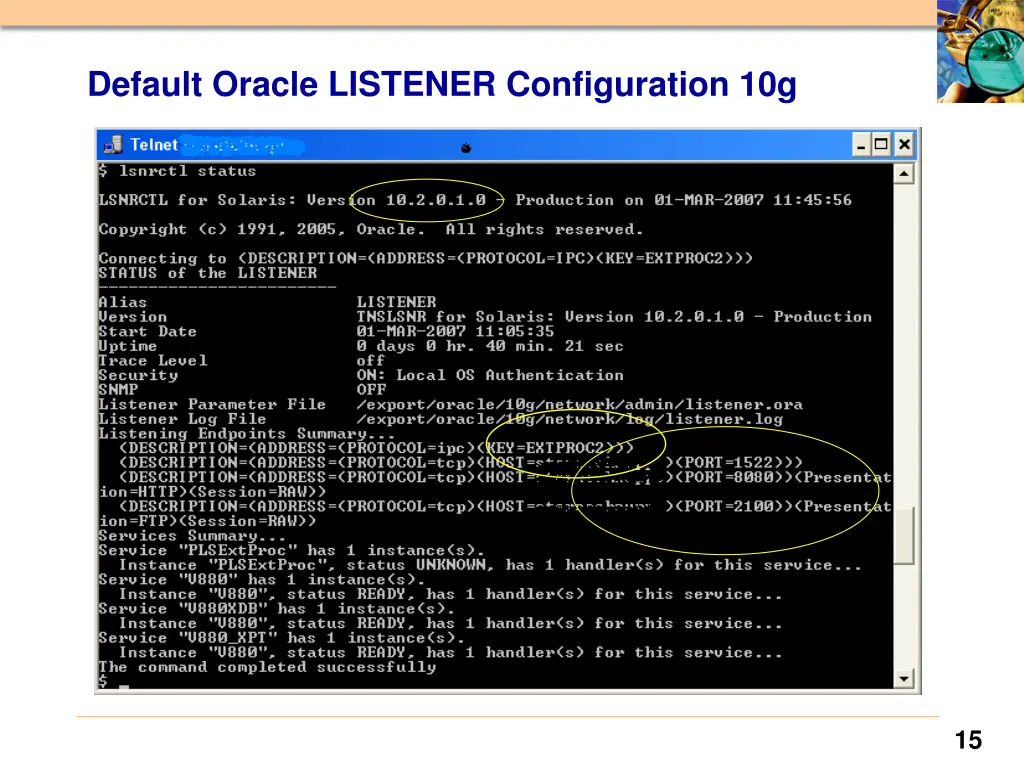Click 'Service "V880_XPT"' line
This screenshot has width=1024, height=768.
(281, 637)
